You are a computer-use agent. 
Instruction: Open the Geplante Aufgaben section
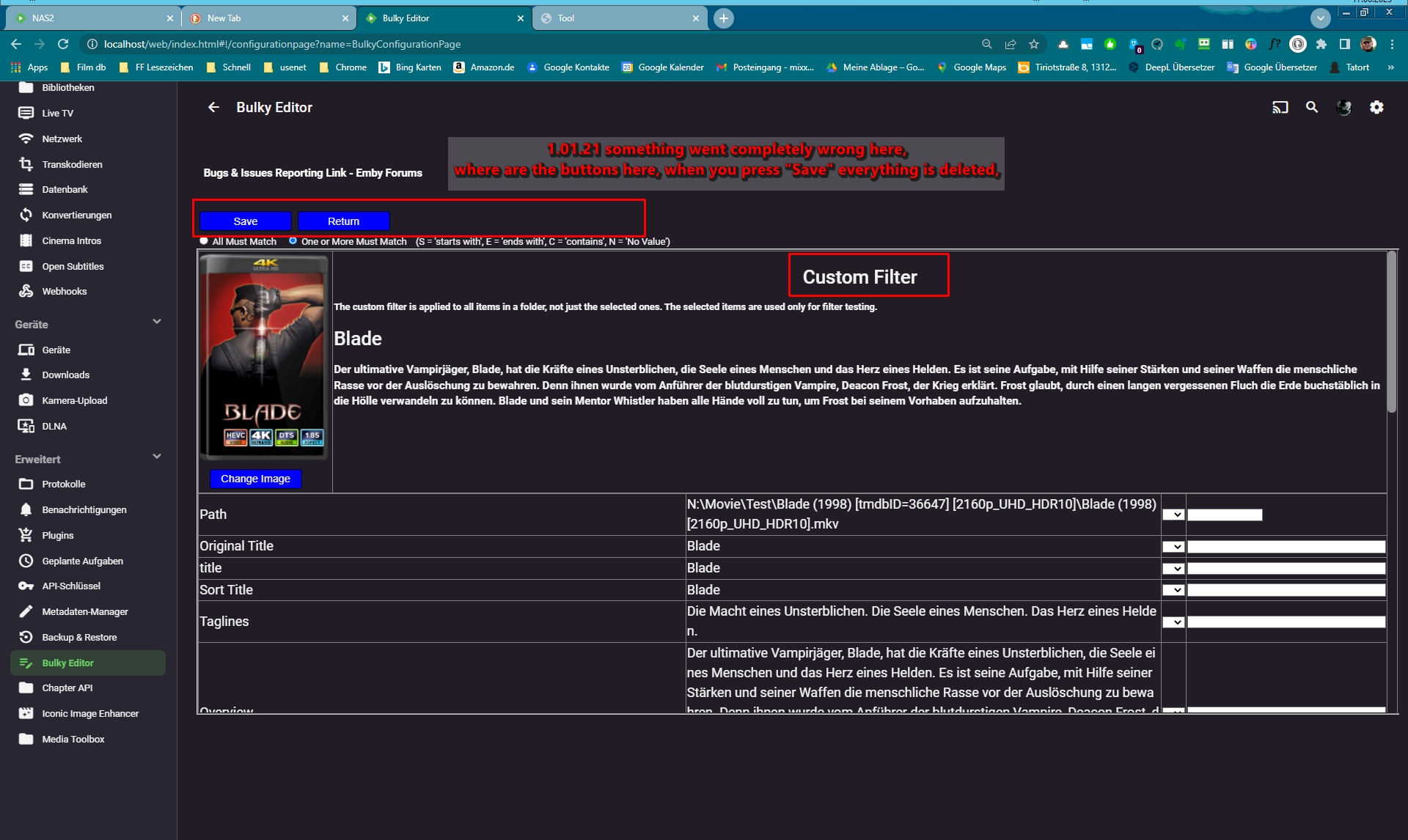pos(81,560)
